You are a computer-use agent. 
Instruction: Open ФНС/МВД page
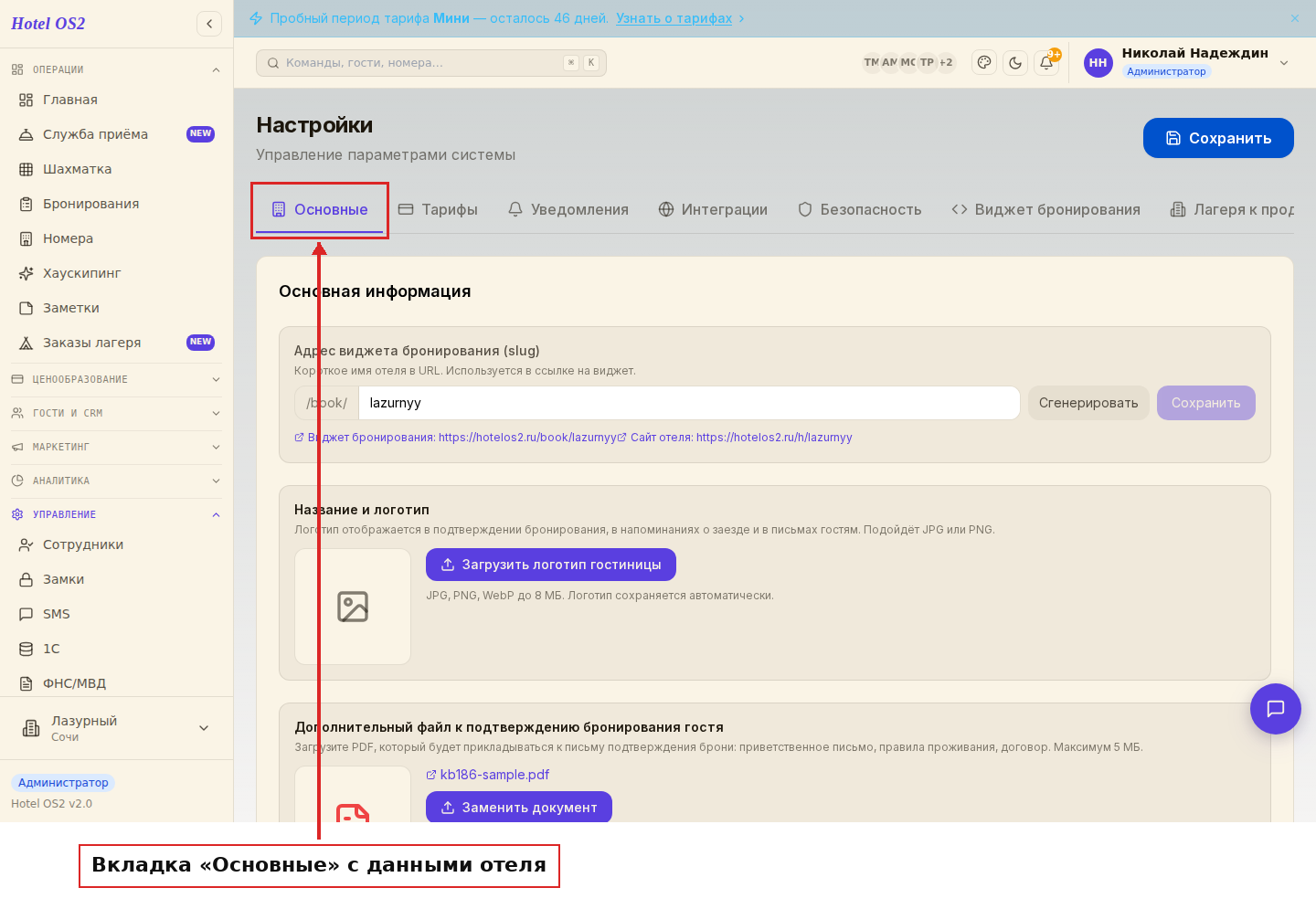click(x=116, y=683)
